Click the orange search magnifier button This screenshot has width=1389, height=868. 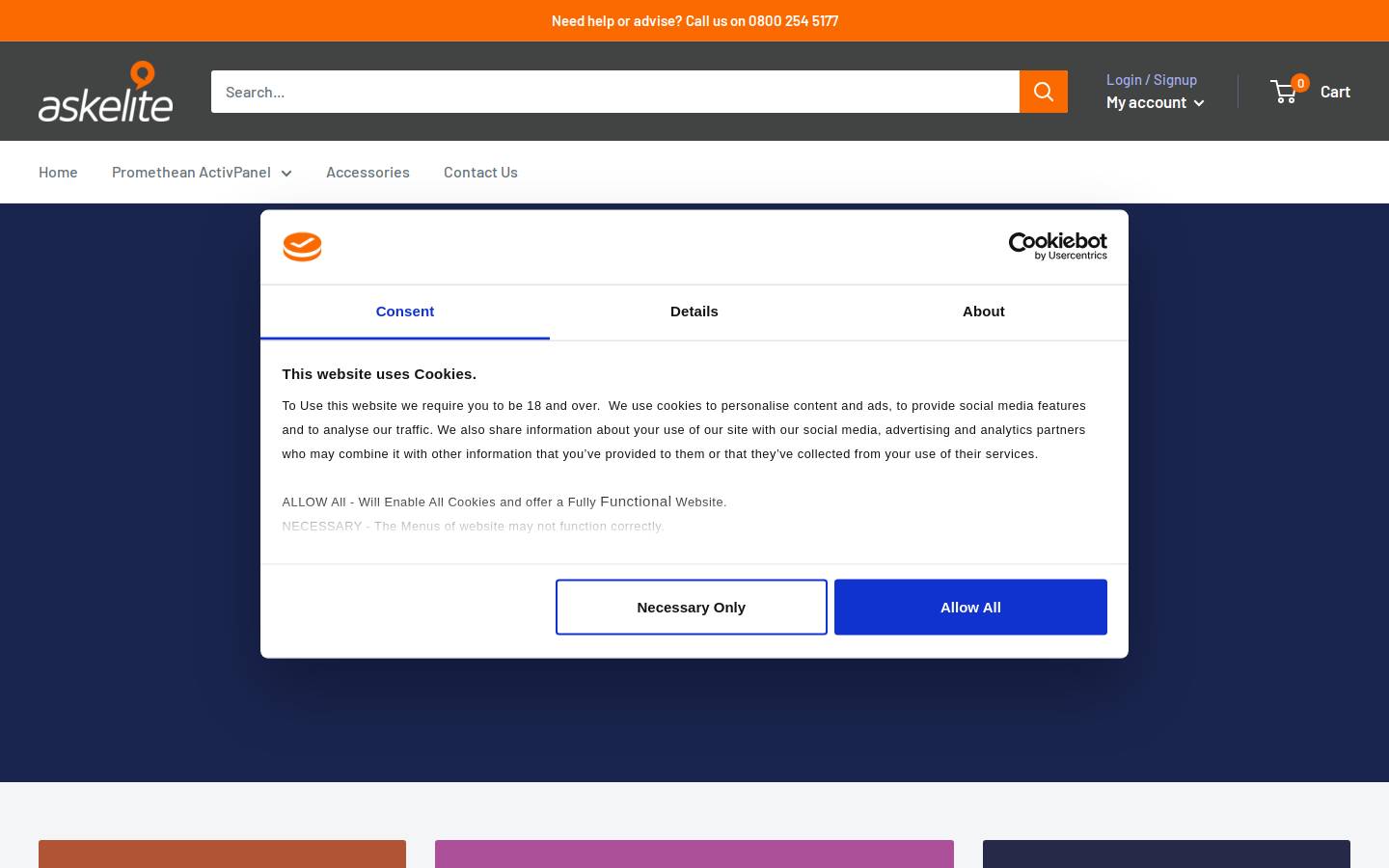(1044, 92)
